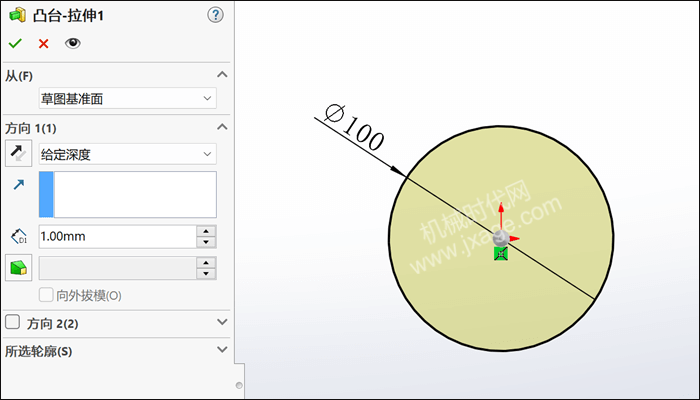700x400 pixels.
Task: Confirm the boss-extrude with the green checkmark
Action: (x=15, y=43)
